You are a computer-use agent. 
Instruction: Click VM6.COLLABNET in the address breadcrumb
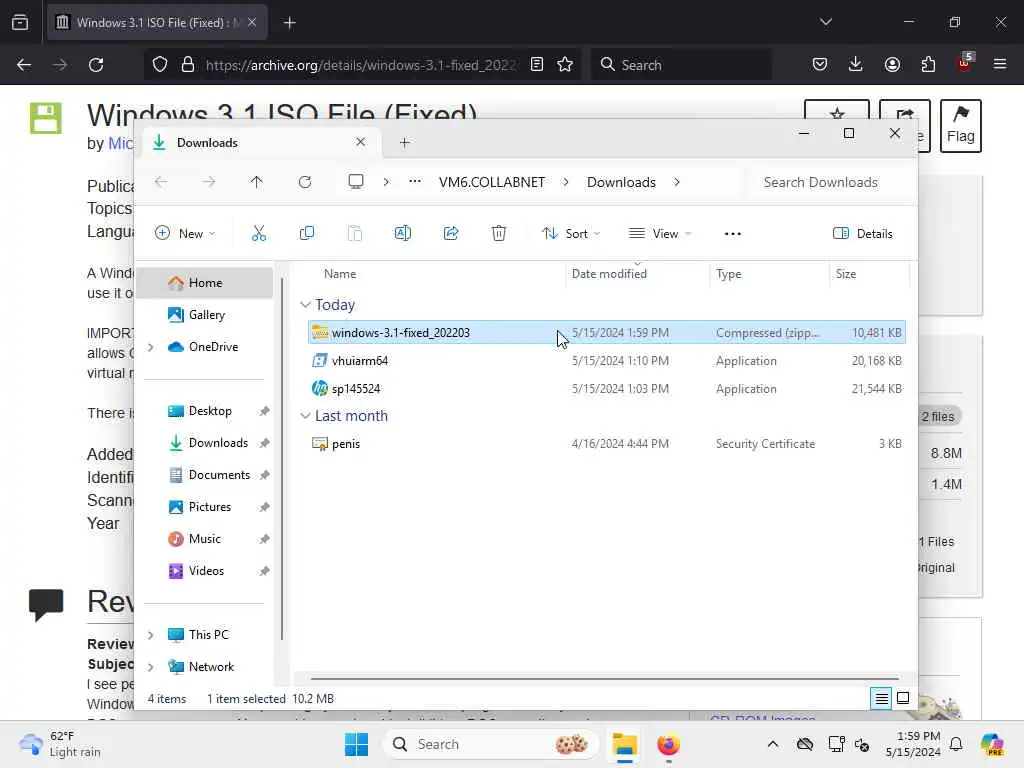492,182
